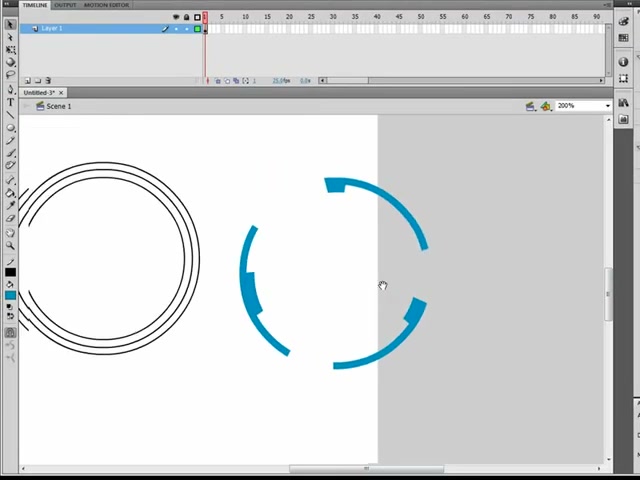
Task: Open the Motion Presets panel icon
Action: click(623, 119)
